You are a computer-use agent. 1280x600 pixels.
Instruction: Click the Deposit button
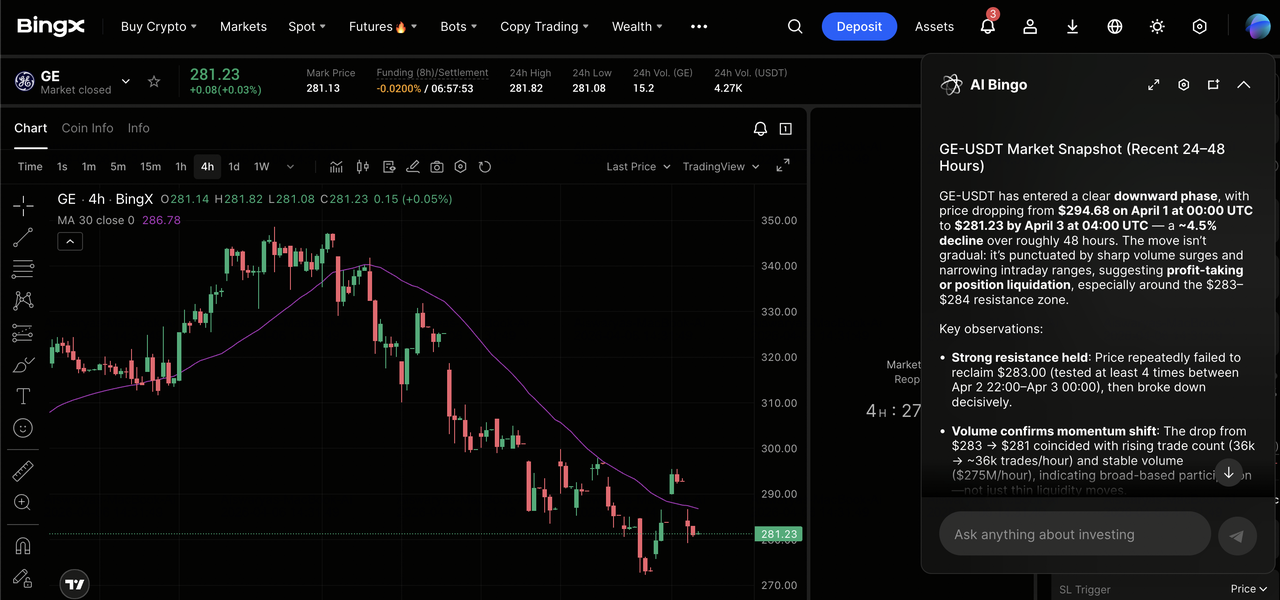859,27
